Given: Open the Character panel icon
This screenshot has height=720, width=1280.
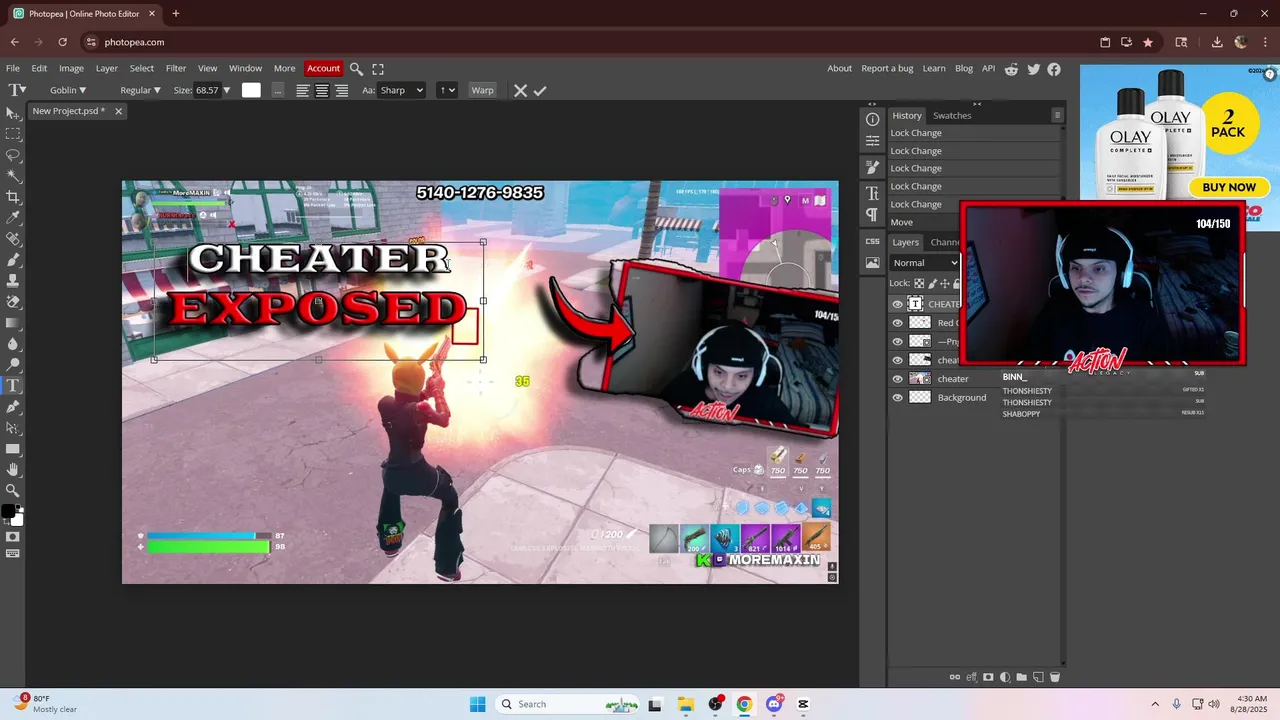Looking at the screenshot, I should click(x=872, y=193).
